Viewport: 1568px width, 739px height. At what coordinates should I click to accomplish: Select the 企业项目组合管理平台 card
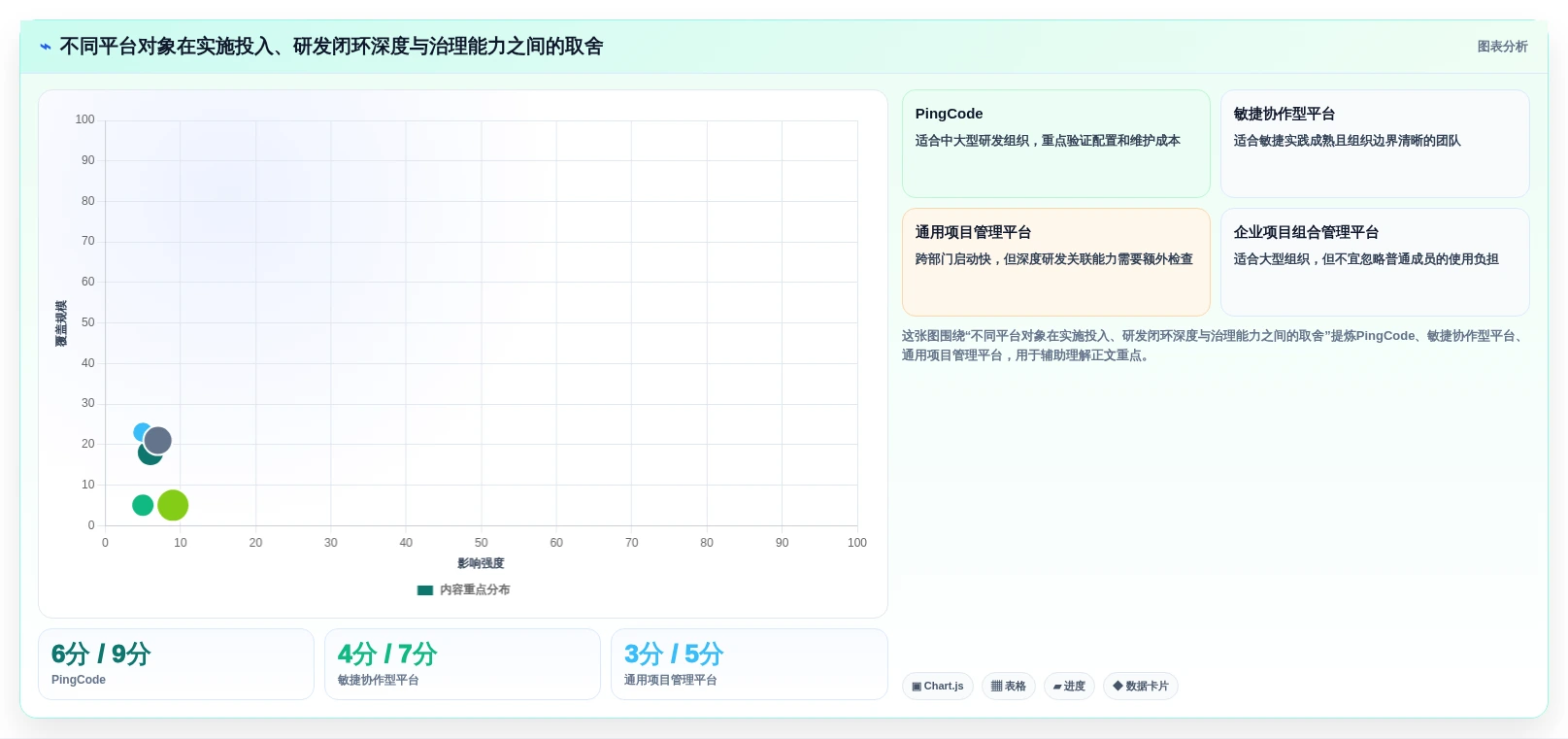(x=1375, y=262)
